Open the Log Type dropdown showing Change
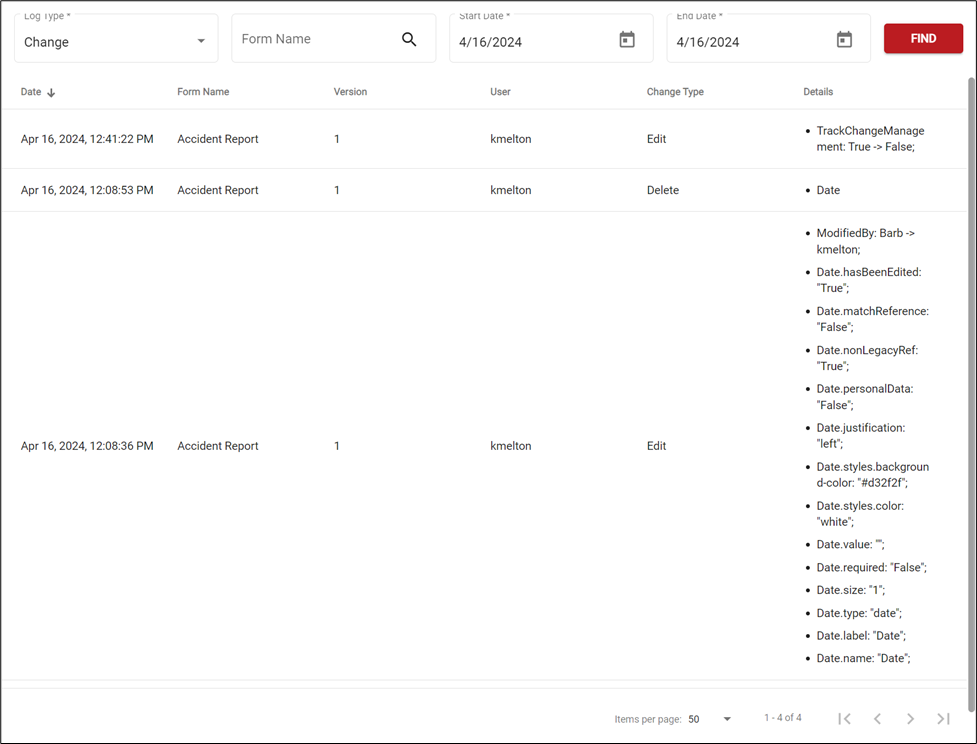Image resolution: width=977 pixels, height=744 pixels. pos(116,39)
